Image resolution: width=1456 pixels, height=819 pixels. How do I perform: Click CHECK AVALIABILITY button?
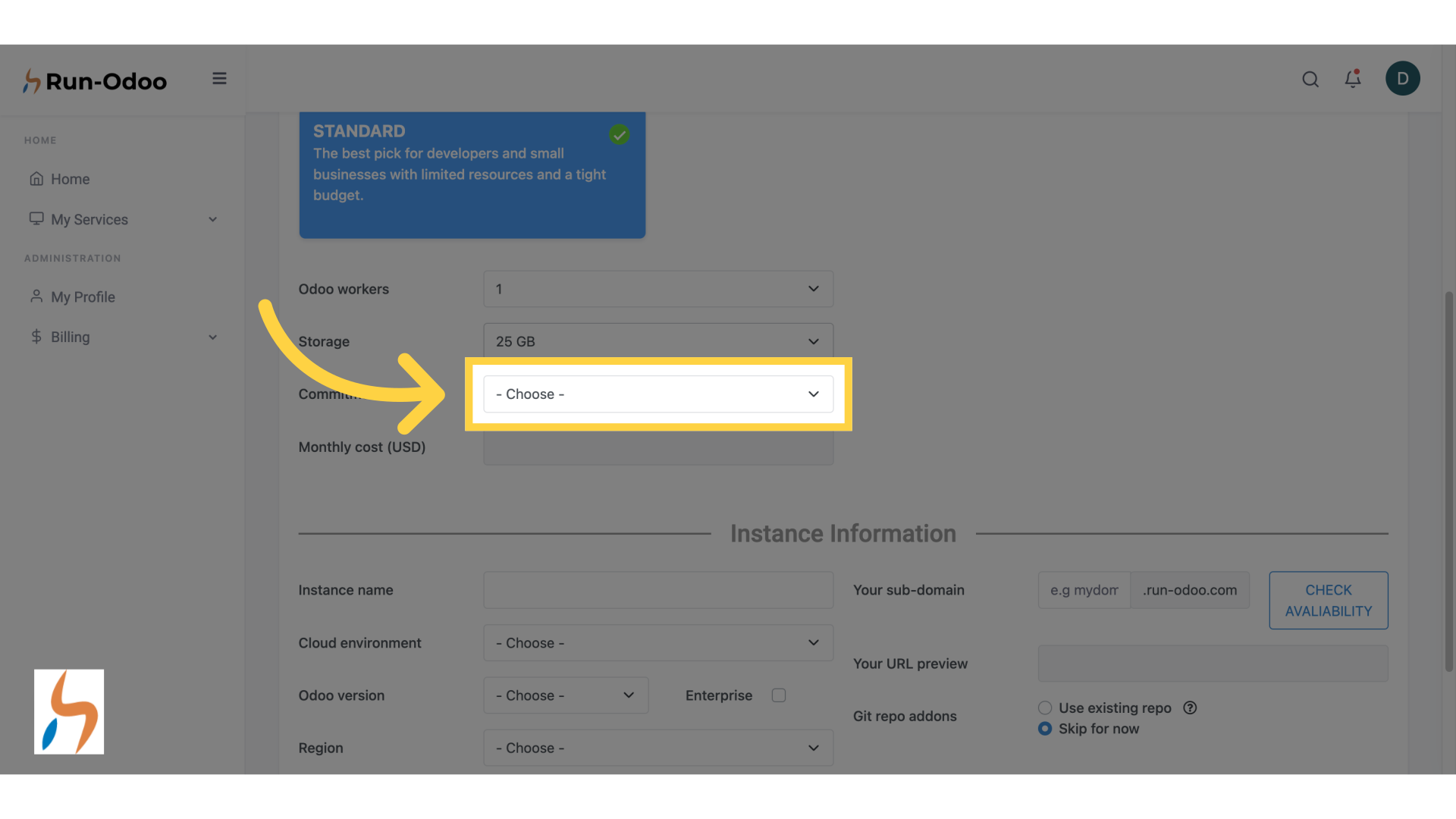tap(1329, 601)
